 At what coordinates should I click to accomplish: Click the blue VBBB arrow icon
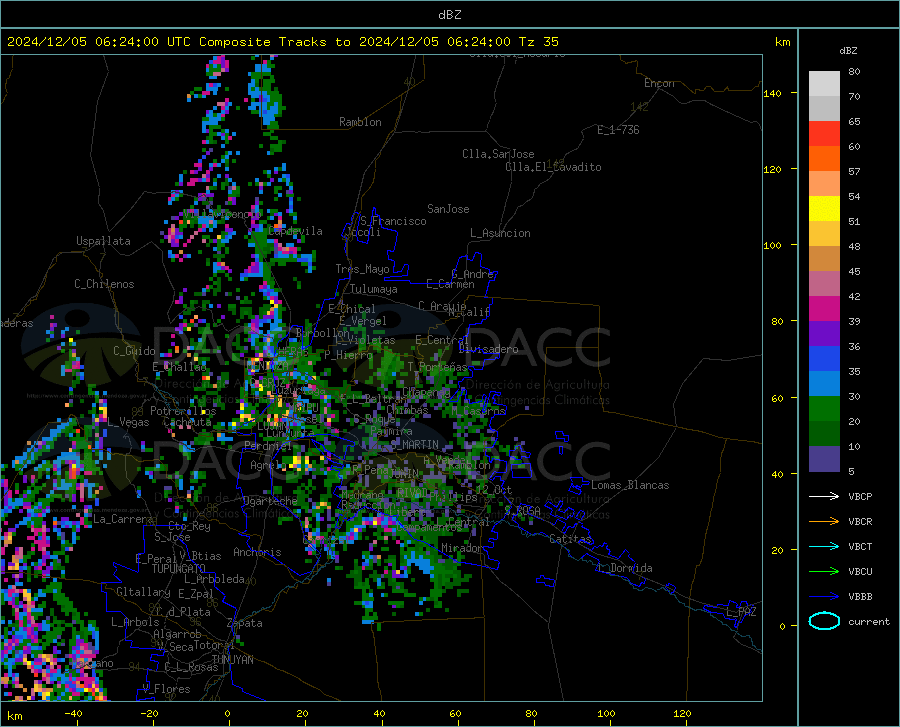[x=824, y=596]
